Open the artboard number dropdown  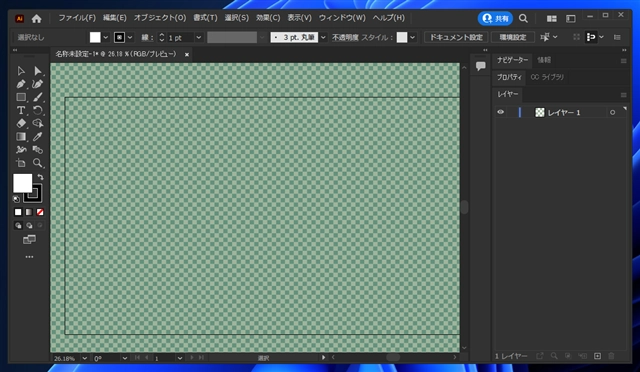pos(180,358)
